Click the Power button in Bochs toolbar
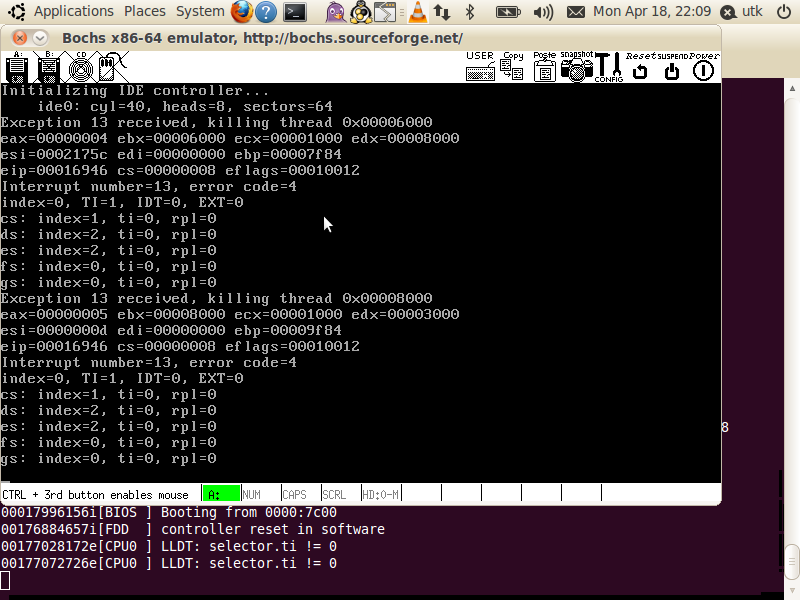 (704, 66)
